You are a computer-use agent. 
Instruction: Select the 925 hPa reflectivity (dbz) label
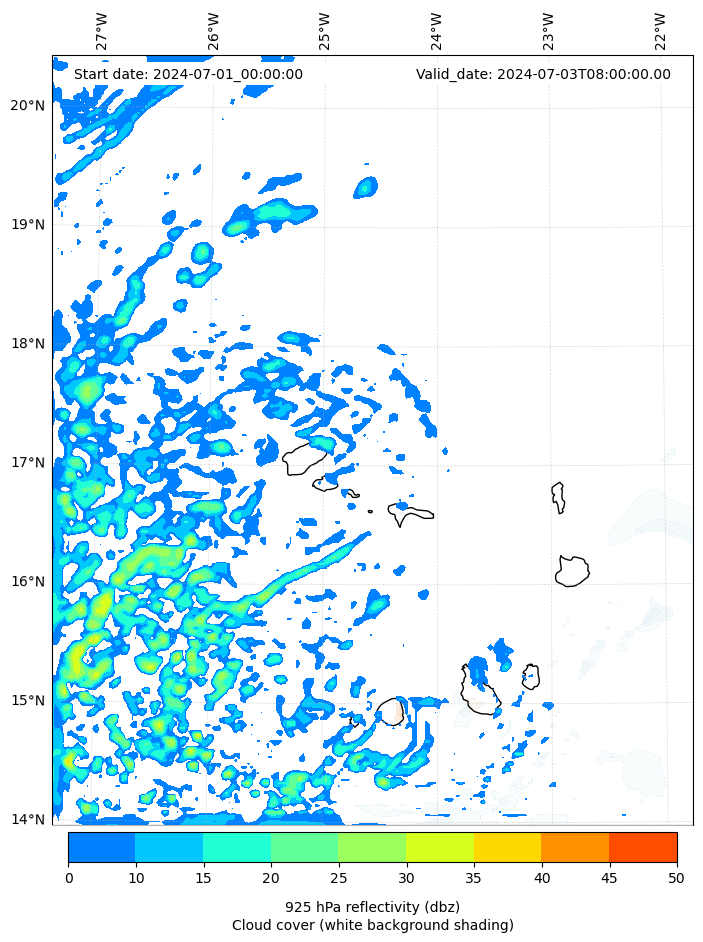(x=372, y=907)
